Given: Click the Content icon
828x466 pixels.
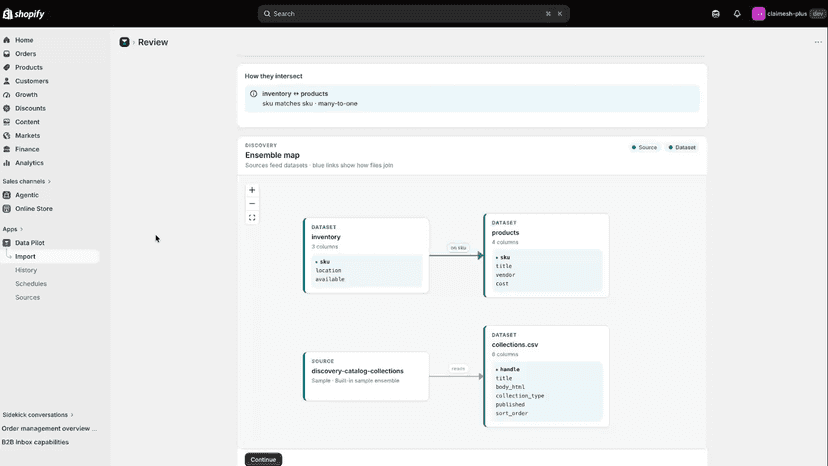Looking at the screenshot, I should [x=6, y=122].
